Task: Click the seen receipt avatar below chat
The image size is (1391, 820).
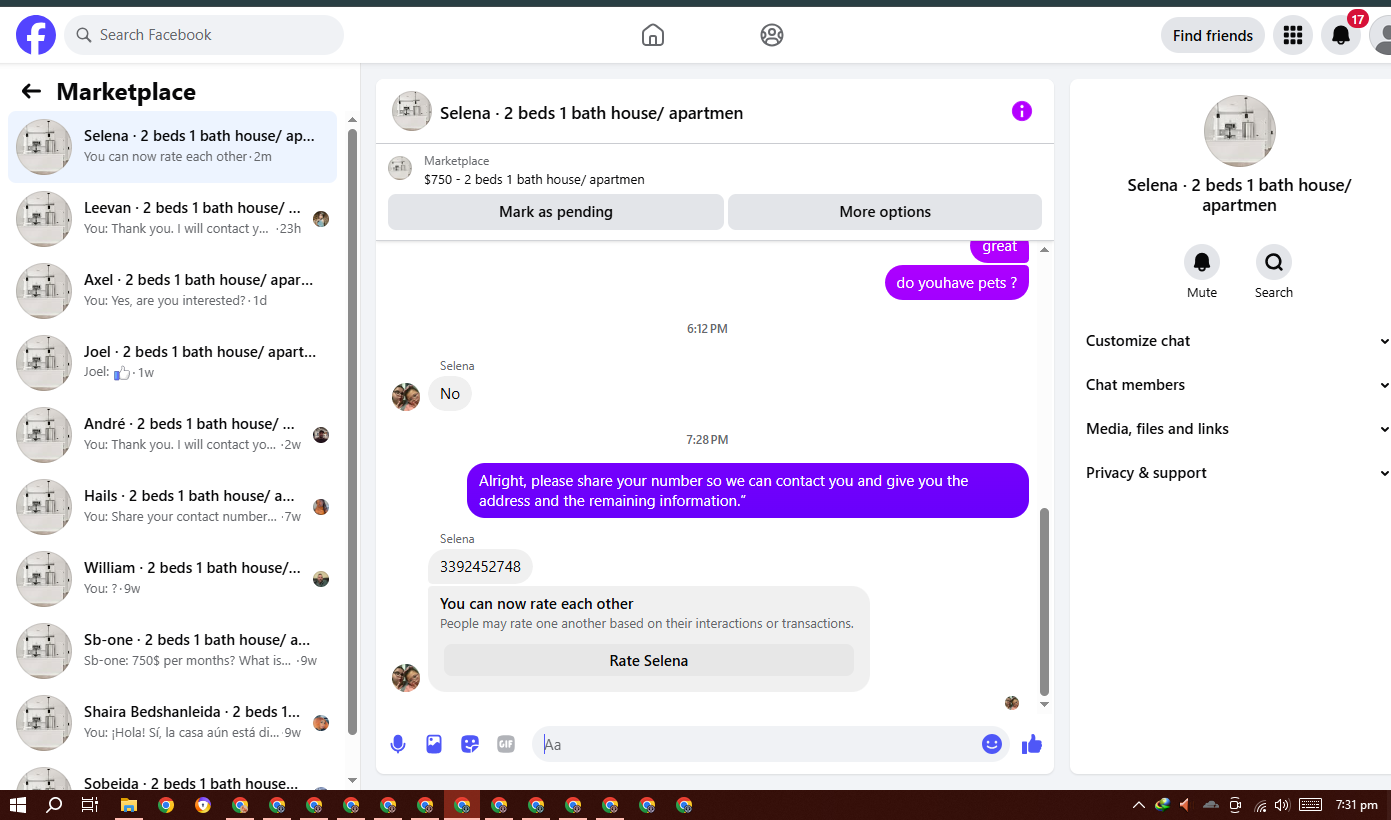Action: (x=1012, y=703)
